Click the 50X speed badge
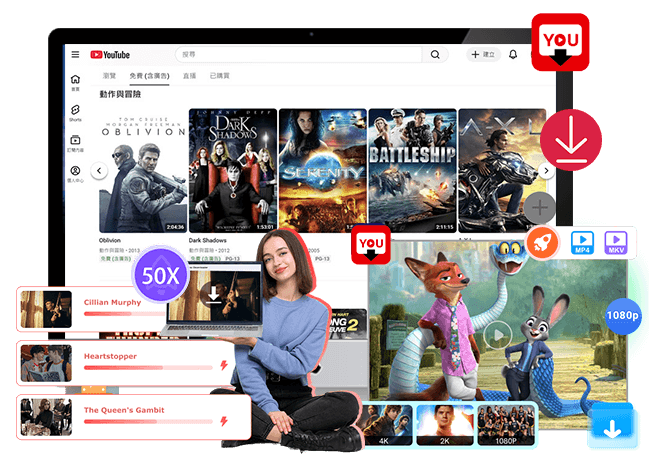 [x=161, y=275]
